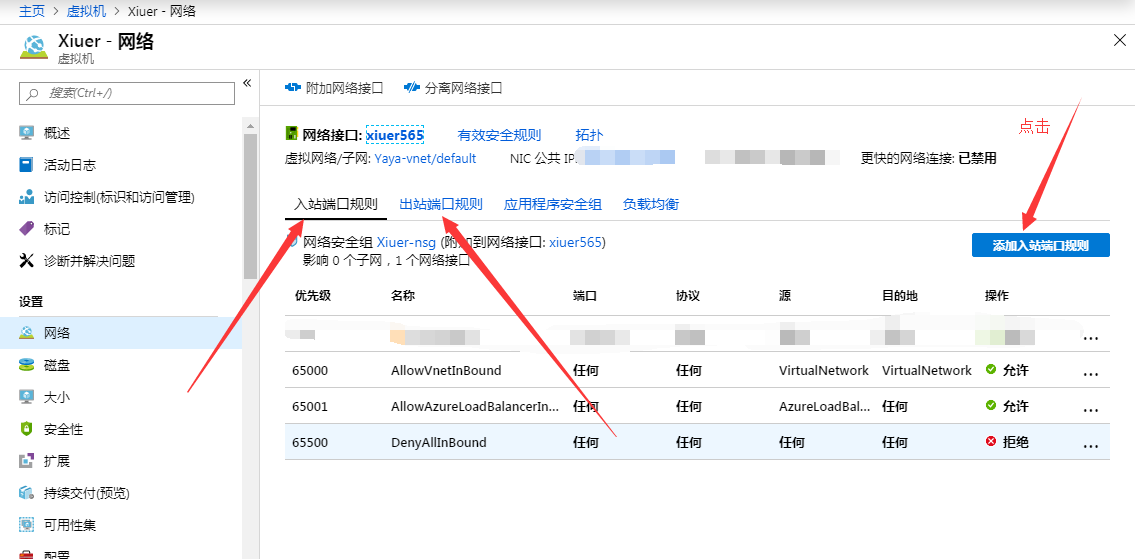Select DenyAllInBound rule name
The height and width of the screenshot is (559, 1135).
(439, 442)
